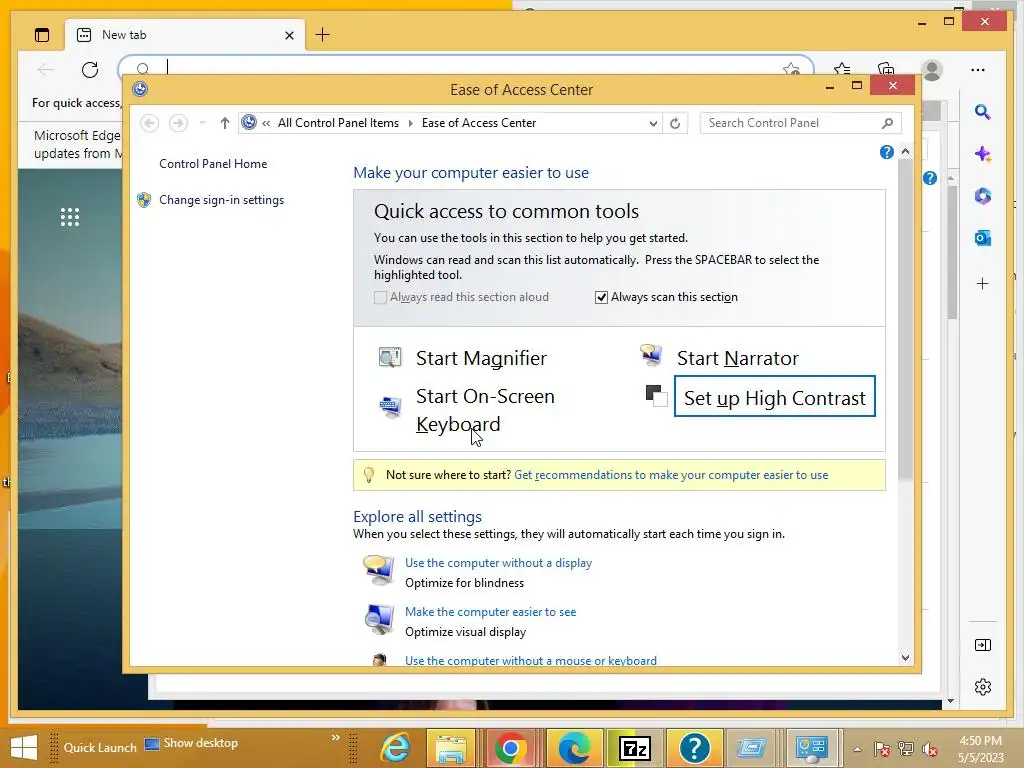This screenshot has height=768, width=1024.
Task: Click the network tray icon
Action: point(906,749)
